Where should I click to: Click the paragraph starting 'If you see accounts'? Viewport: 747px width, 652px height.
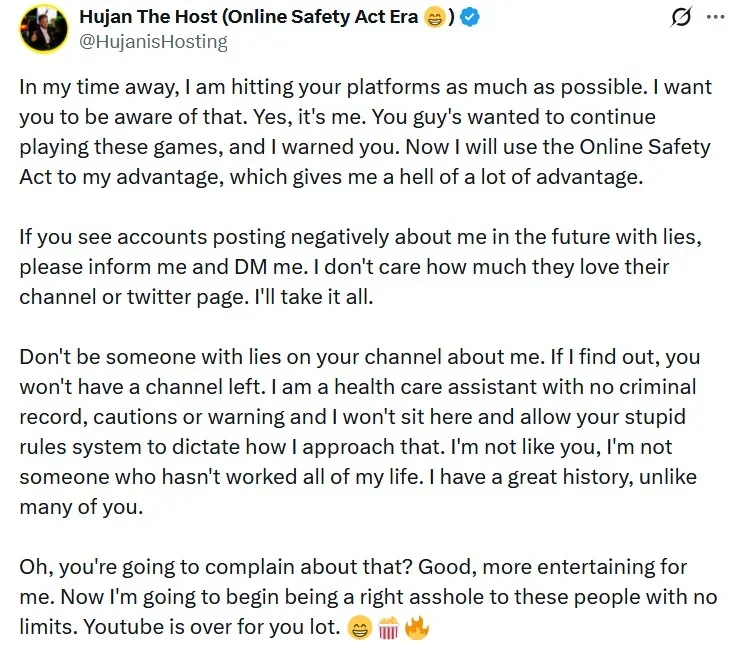[361, 267]
